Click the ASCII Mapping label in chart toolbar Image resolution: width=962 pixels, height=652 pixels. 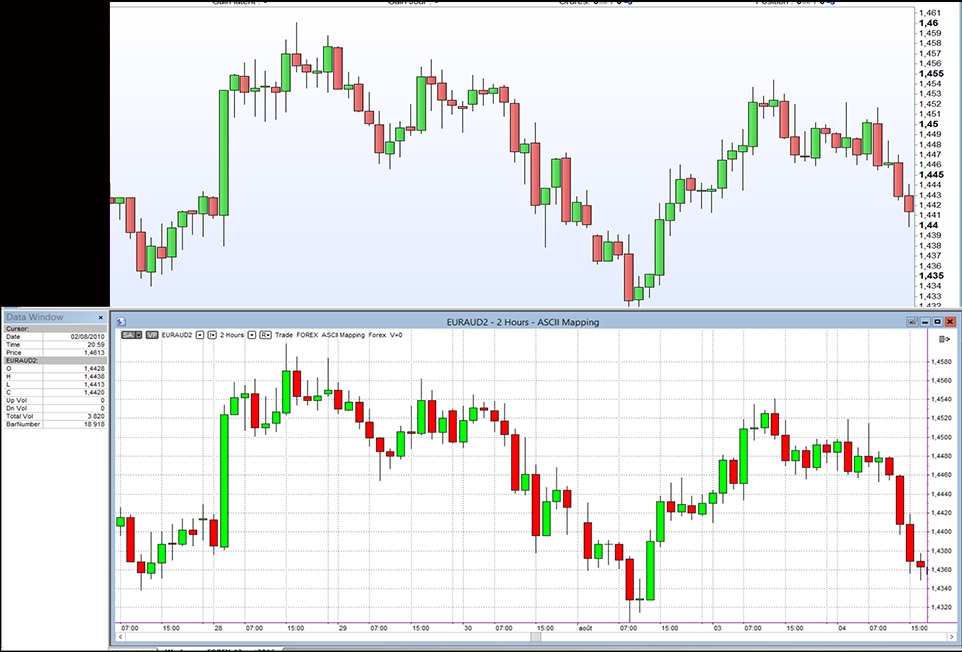[344, 335]
